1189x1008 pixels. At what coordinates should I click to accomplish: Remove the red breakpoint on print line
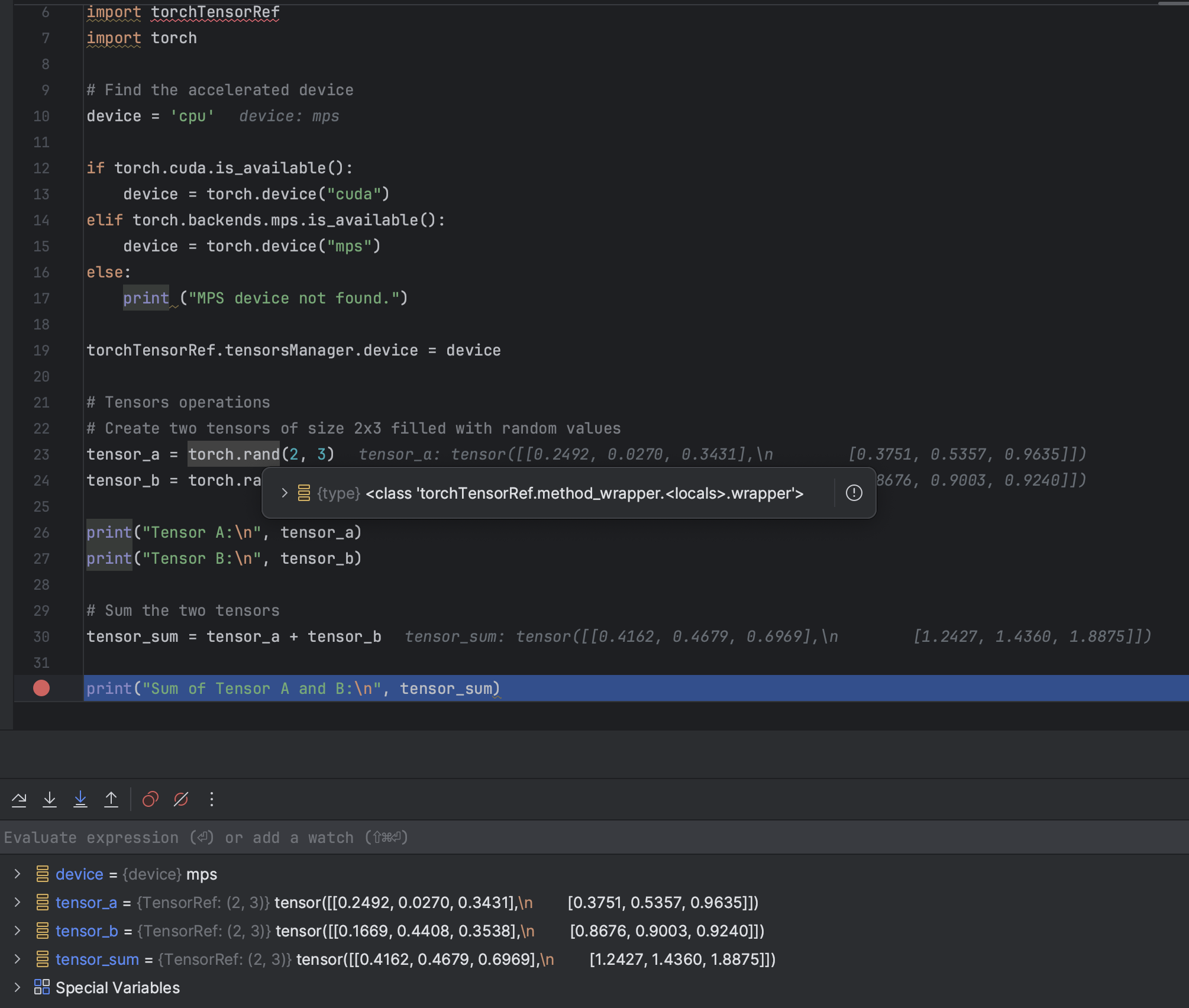coord(41,688)
